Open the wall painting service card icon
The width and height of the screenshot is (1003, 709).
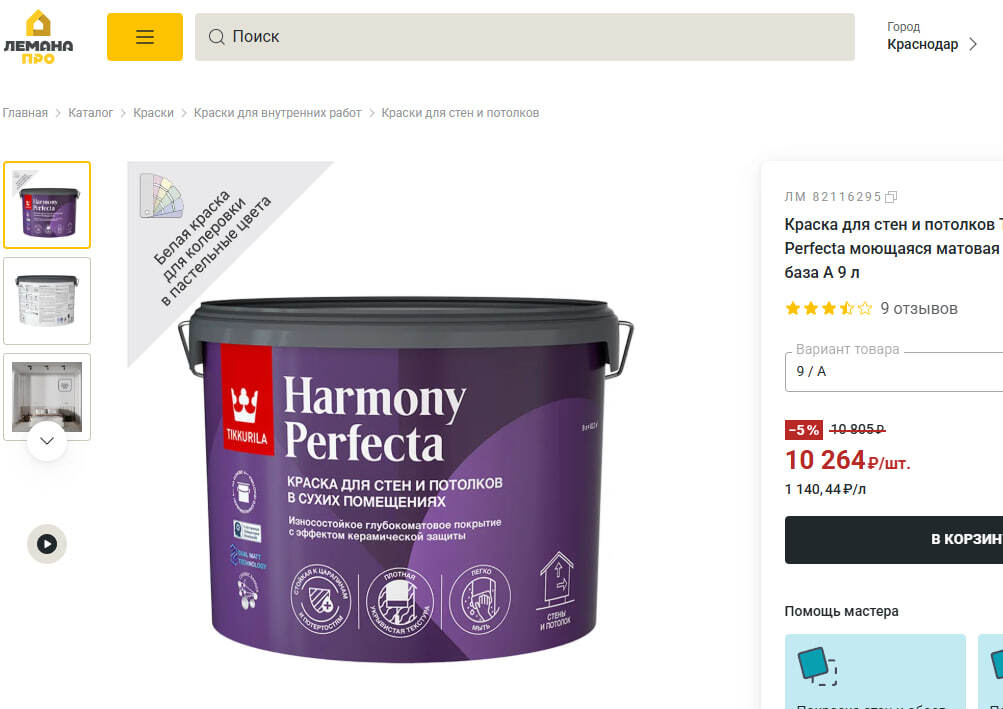(x=817, y=666)
